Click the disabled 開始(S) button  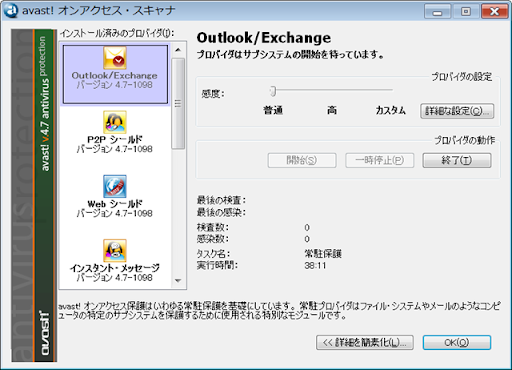coord(302,160)
